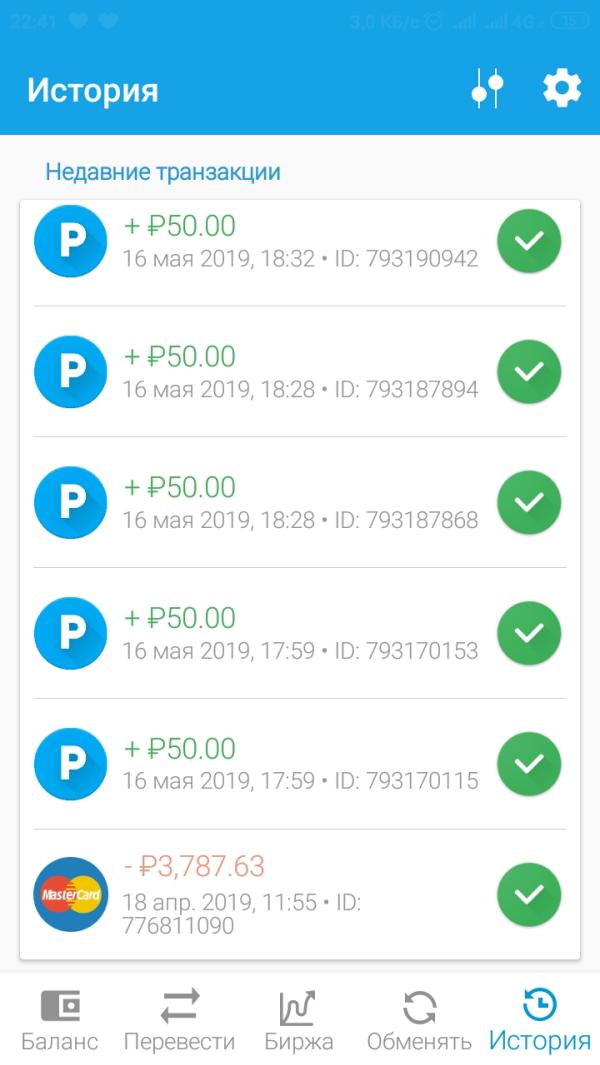Switch to Перевести tab
Screen dimensions: 600x1065
(x=179, y=1019)
